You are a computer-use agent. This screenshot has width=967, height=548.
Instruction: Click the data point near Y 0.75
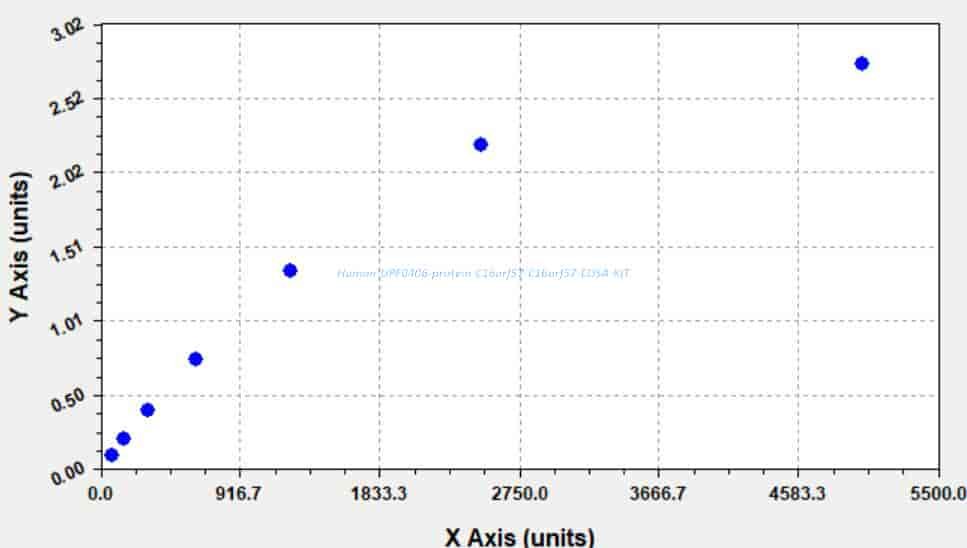coord(195,359)
